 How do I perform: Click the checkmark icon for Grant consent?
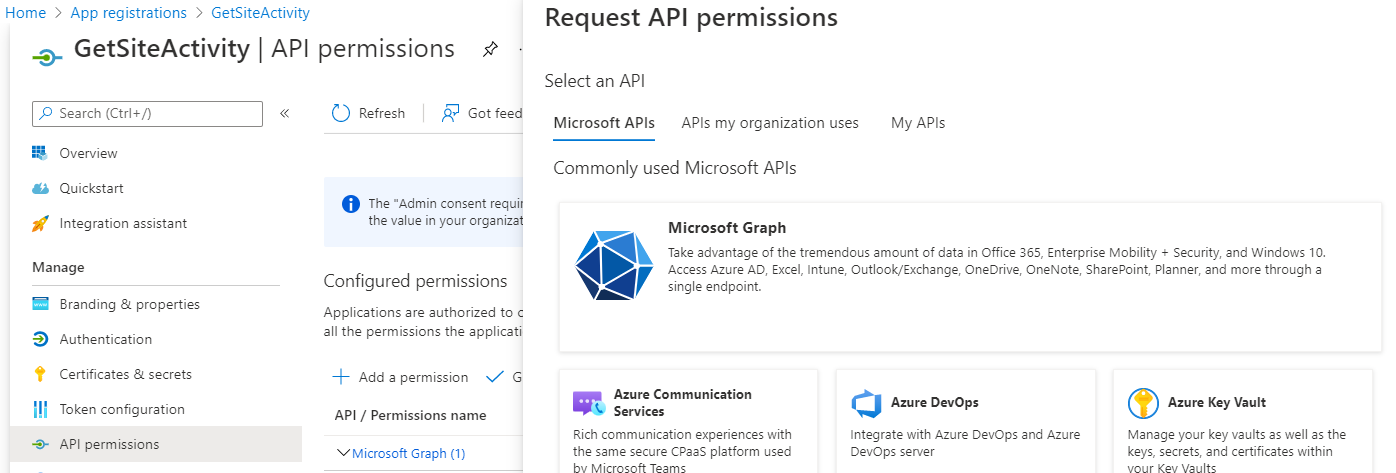tap(494, 377)
